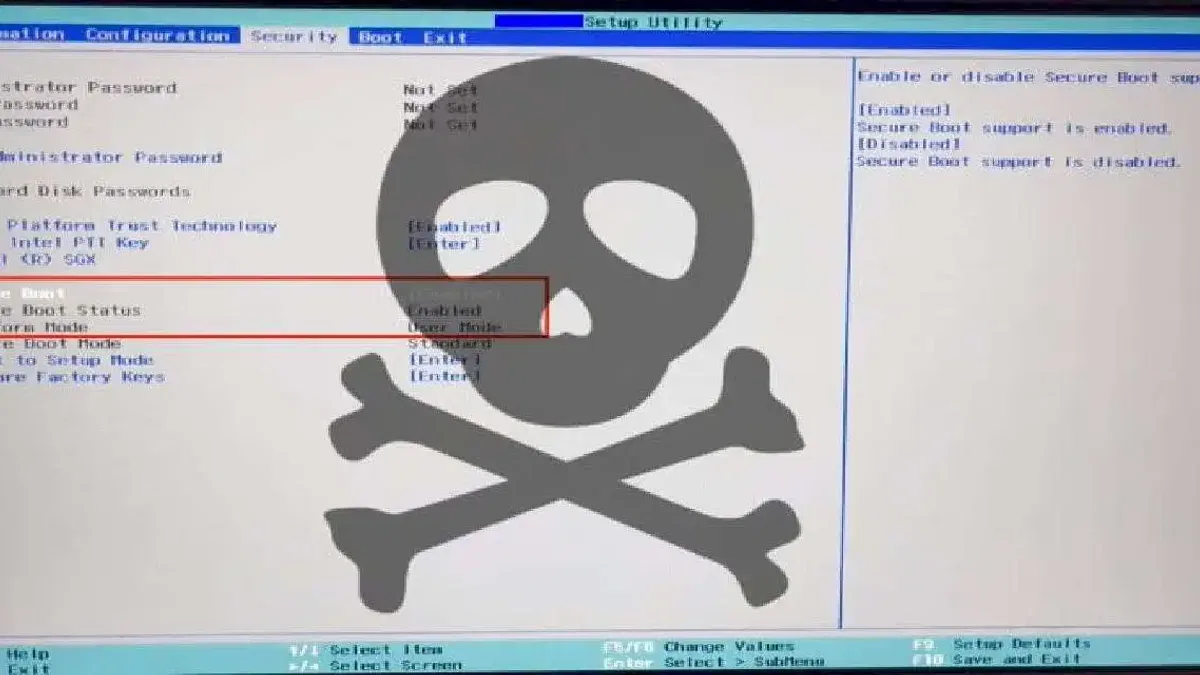Image resolution: width=1200 pixels, height=675 pixels.
Task: Click the [Disabled] option in help panel
Action: 909,144
